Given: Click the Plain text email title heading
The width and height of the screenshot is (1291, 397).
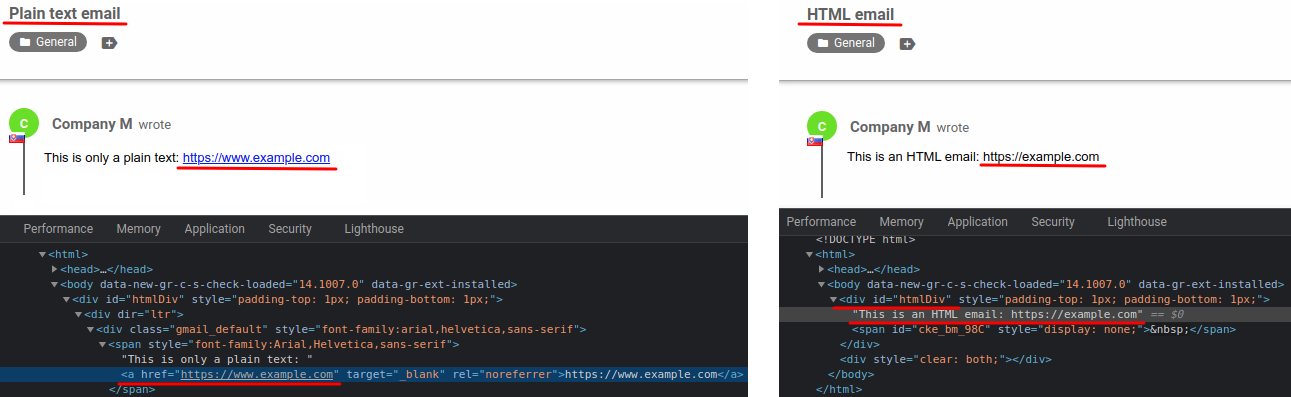Looking at the screenshot, I should [x=65, y=14].
